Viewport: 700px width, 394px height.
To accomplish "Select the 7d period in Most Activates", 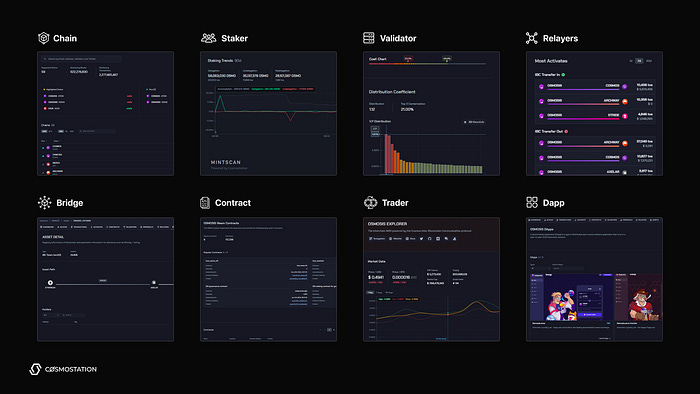I will [639, 61].
